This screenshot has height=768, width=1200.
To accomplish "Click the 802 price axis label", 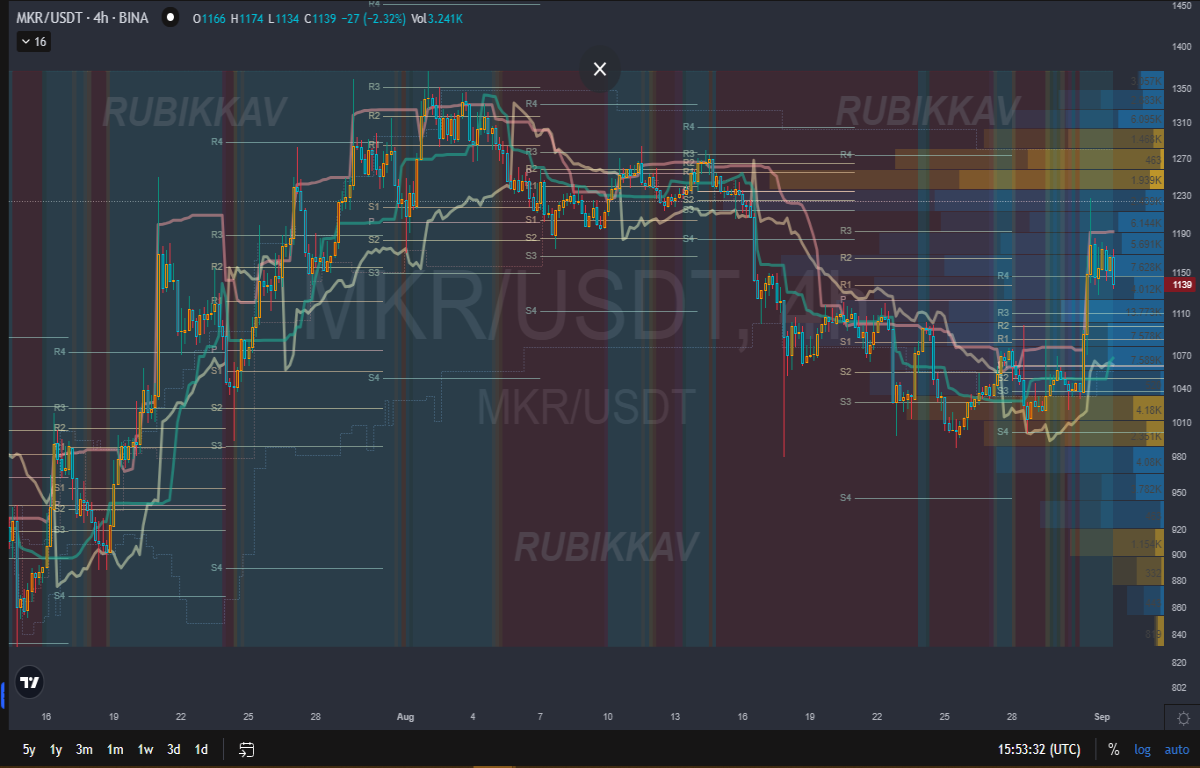I will coord(1181,688).
